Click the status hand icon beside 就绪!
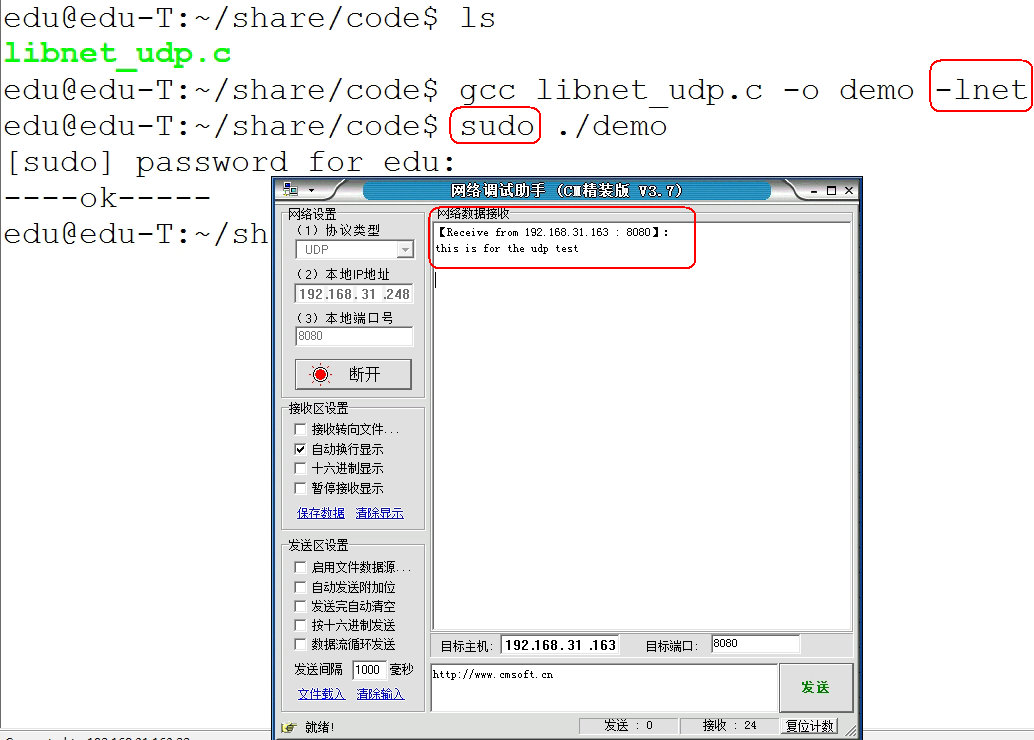 pos(289,727)
